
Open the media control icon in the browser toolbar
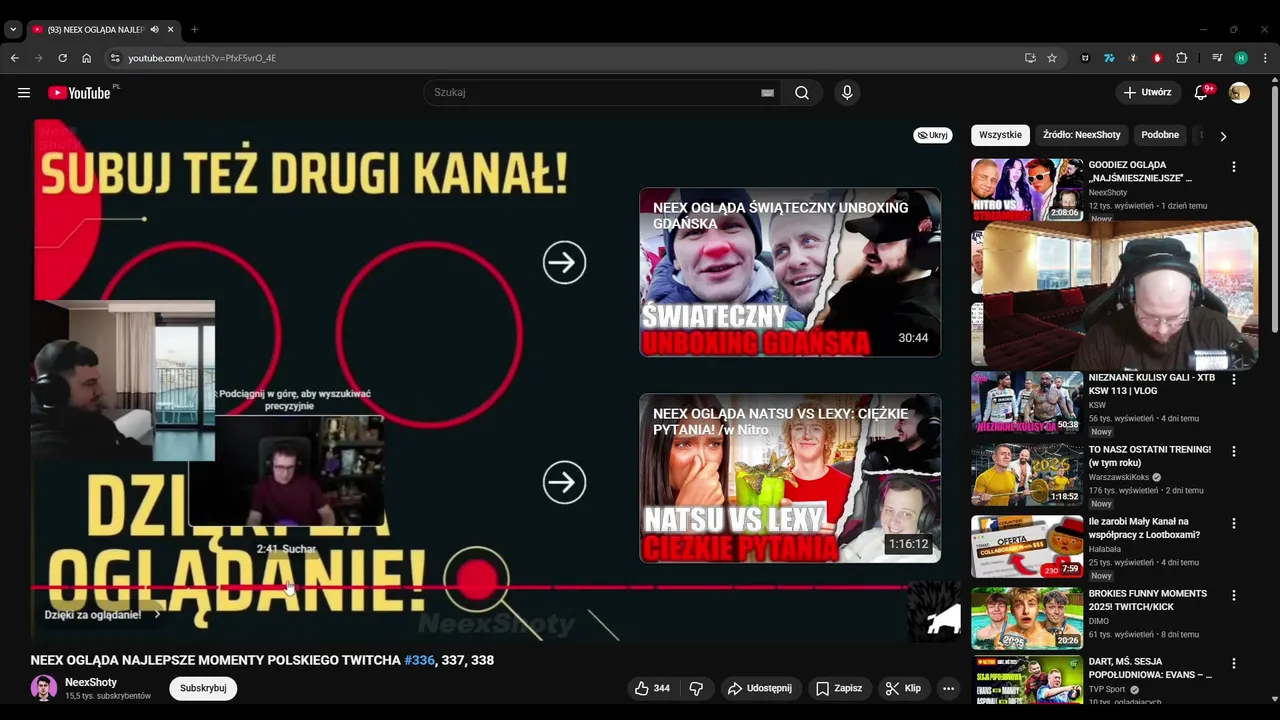pyautogui.click(x=1217, y=58)
